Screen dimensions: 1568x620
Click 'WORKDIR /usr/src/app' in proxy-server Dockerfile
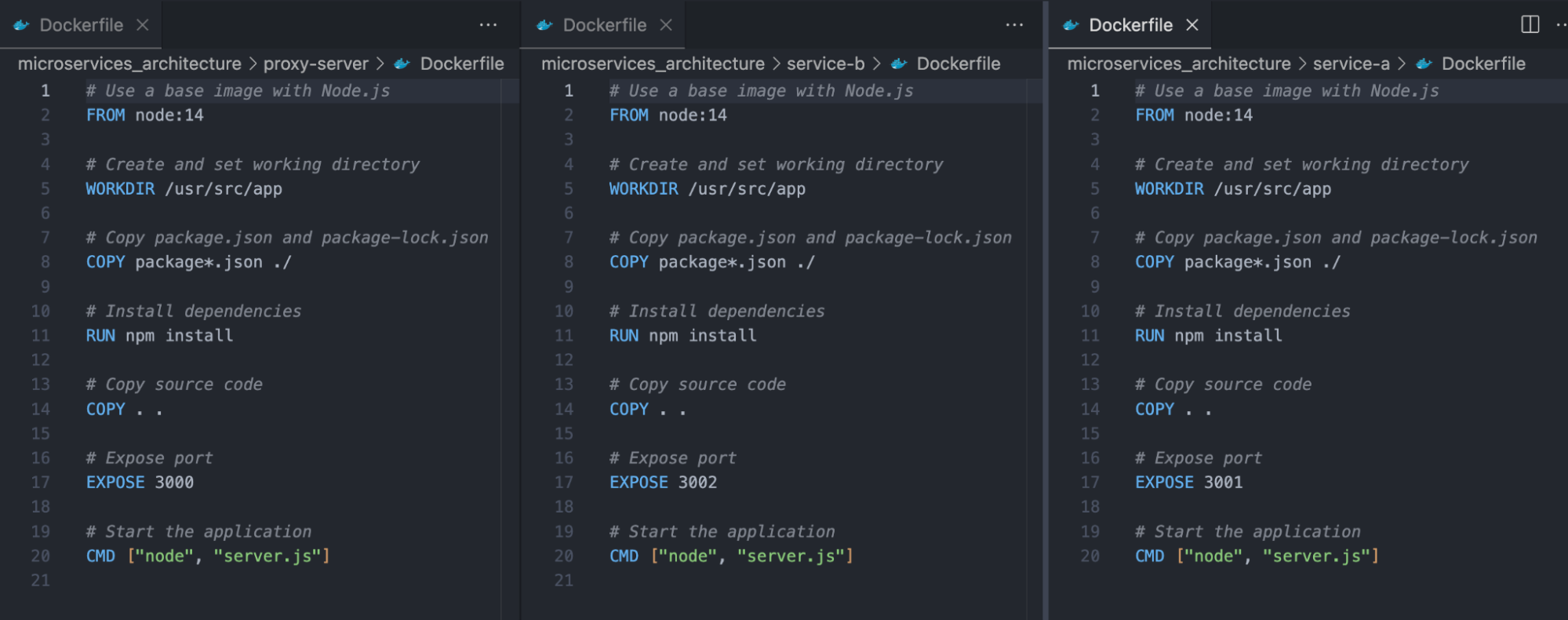coord(184,188)
